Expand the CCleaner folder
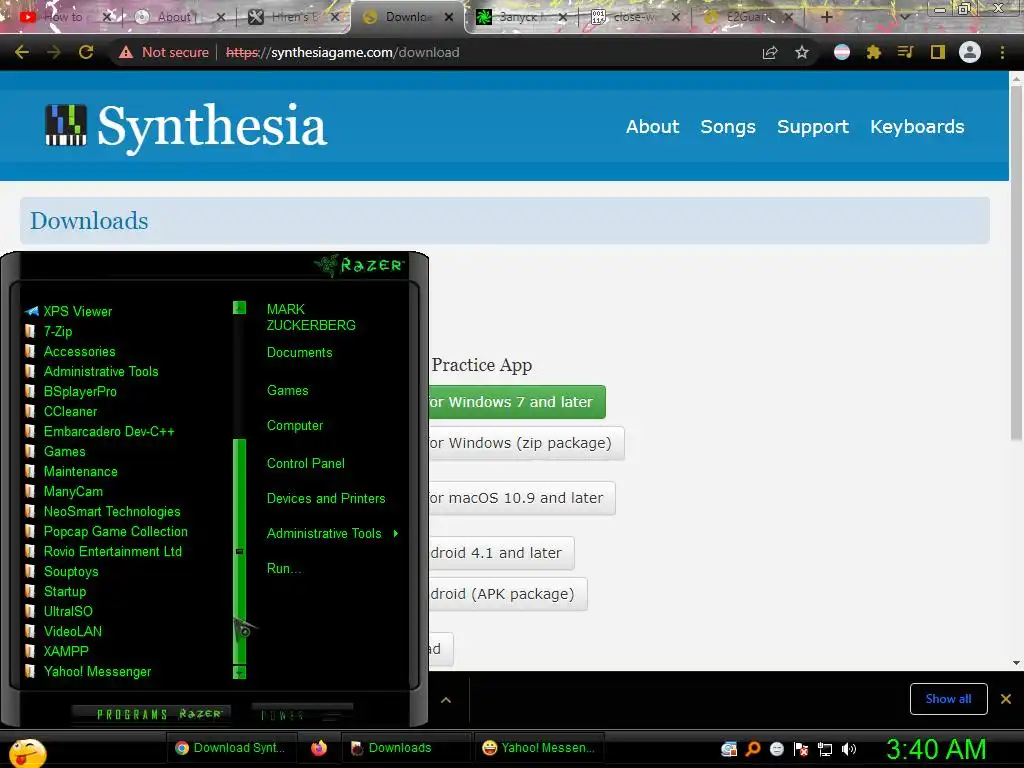This screenshot has width=1024, height=768. (70, 411)
